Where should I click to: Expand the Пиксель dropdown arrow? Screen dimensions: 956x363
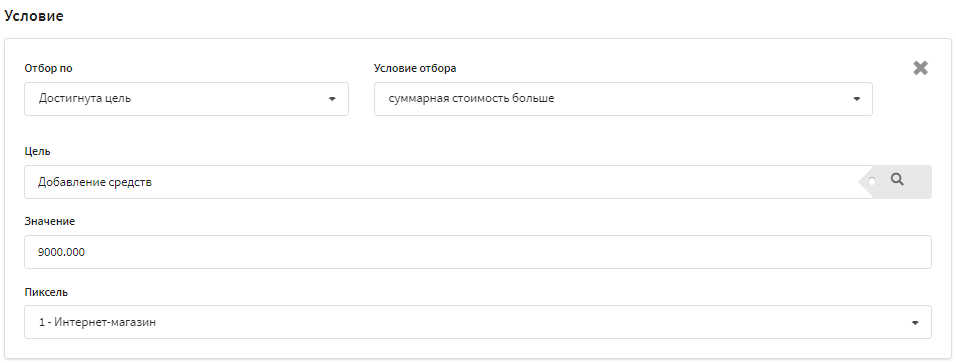pyautogui.click(x=915, y=323)
